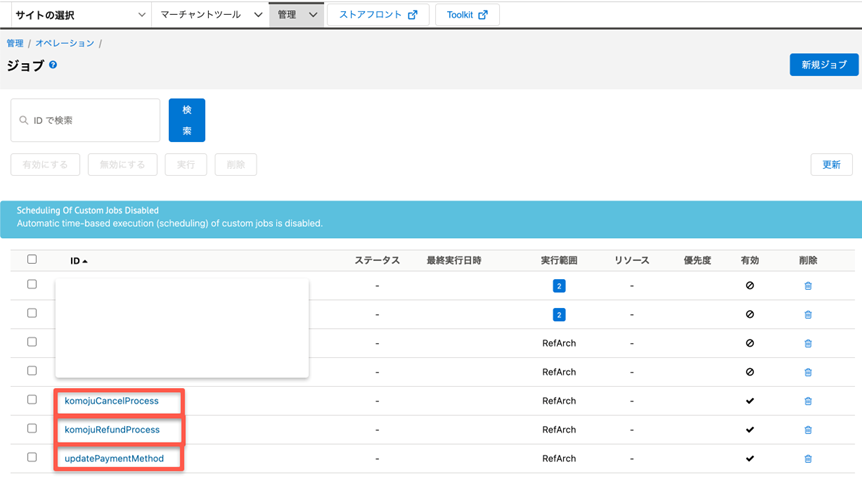862x481 pixels.
Task: Sort table by ID column header
Action: click(x=78, y=261)
